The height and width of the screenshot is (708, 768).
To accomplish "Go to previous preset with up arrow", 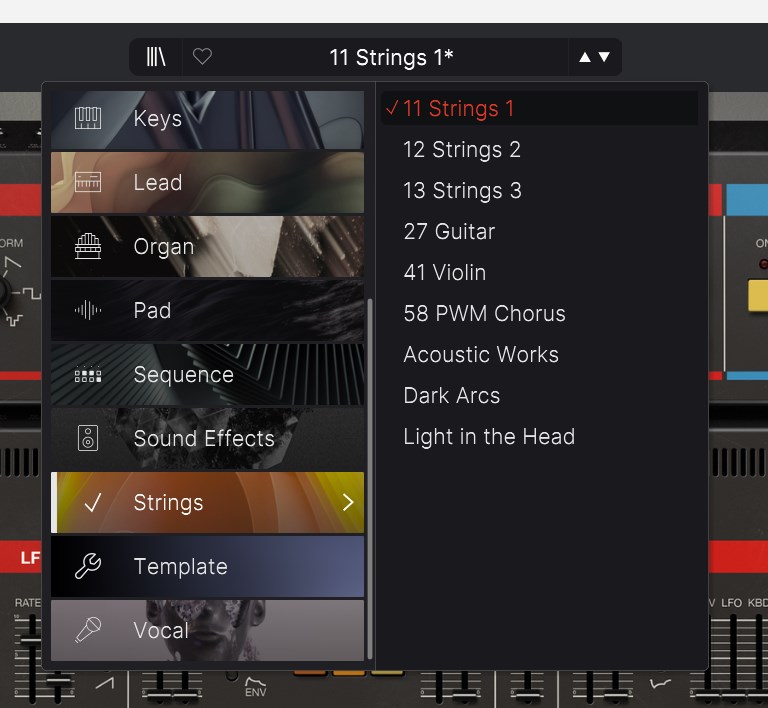I will (585, 57).
